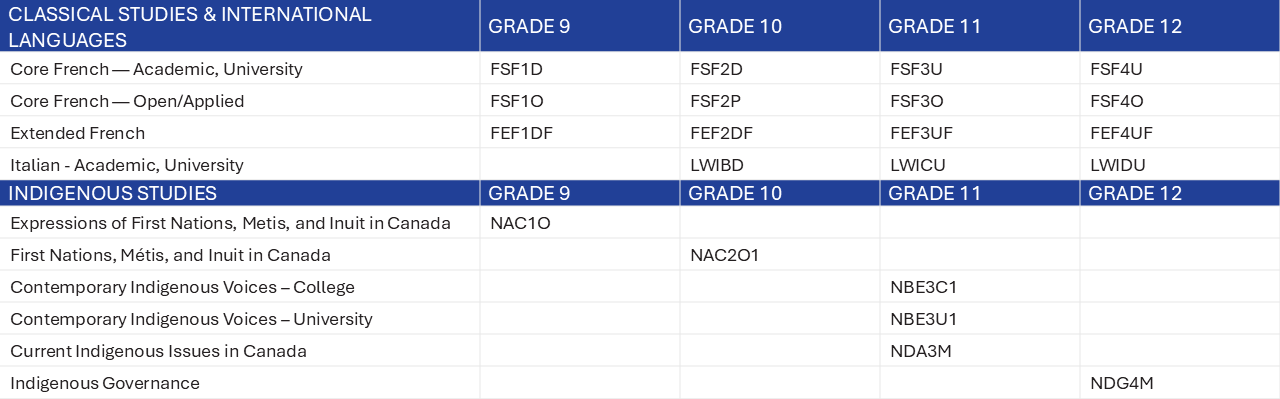The width and height of the screenshot is (1280, 399).
Task: Click the Extended French row label
Action: tap(77, 133)
